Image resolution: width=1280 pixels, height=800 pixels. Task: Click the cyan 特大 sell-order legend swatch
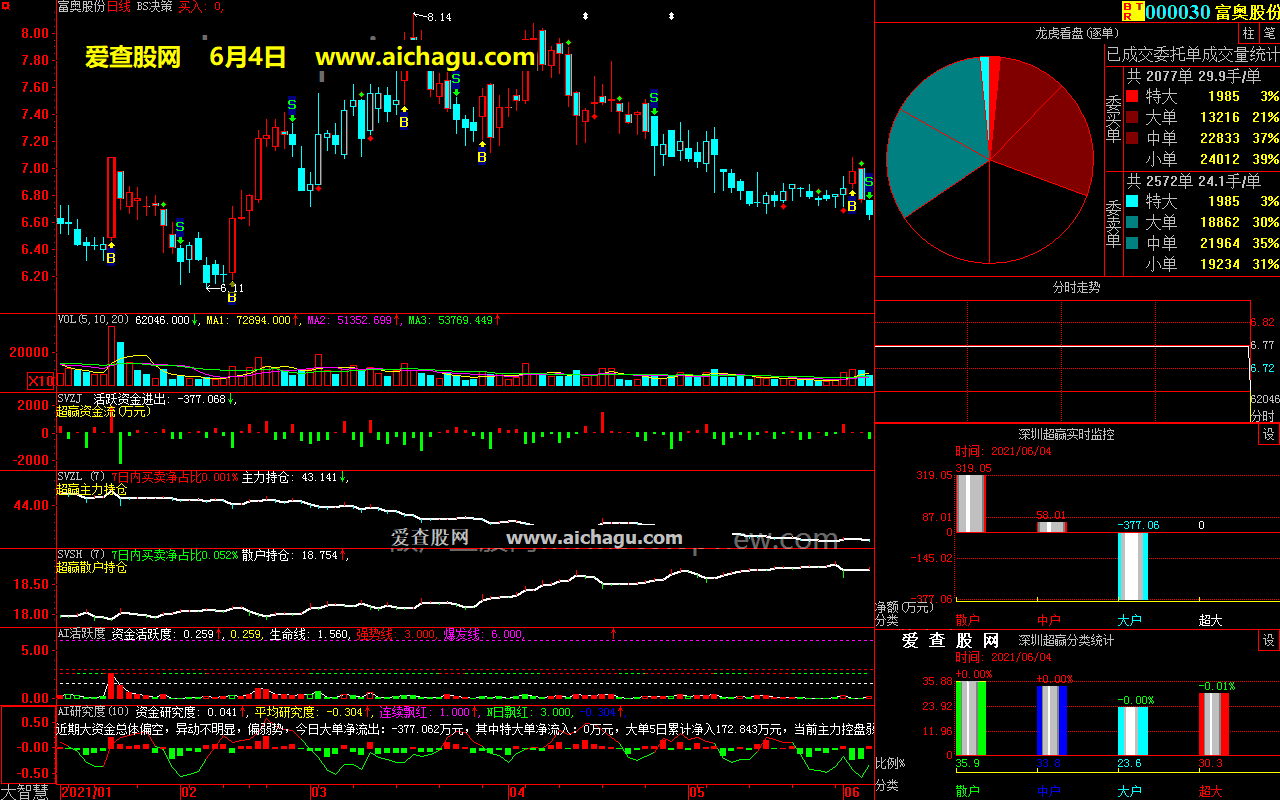[1132, 202]
